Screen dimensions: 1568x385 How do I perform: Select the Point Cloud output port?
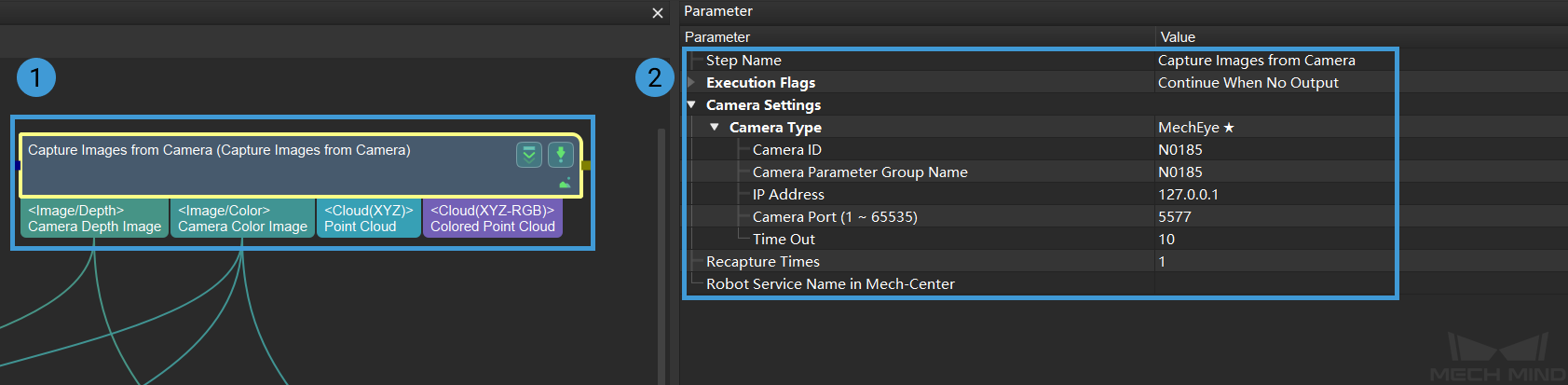point(368,219)
